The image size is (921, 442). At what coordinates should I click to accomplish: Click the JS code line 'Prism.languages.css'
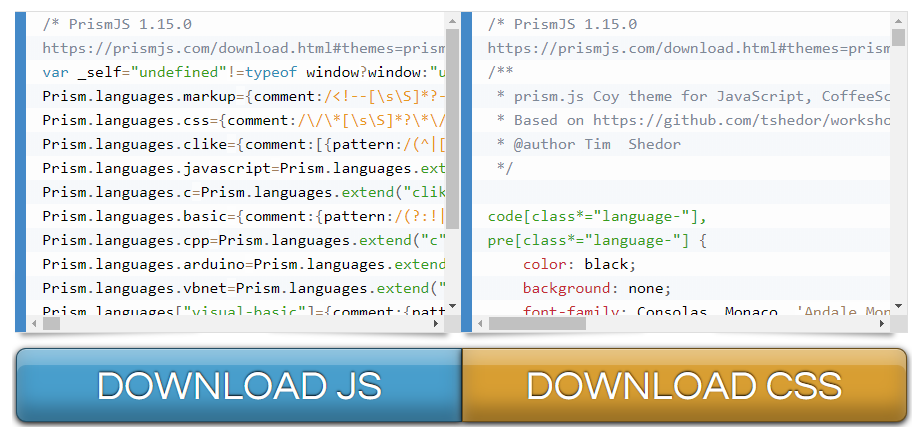[x=244, y=120]
